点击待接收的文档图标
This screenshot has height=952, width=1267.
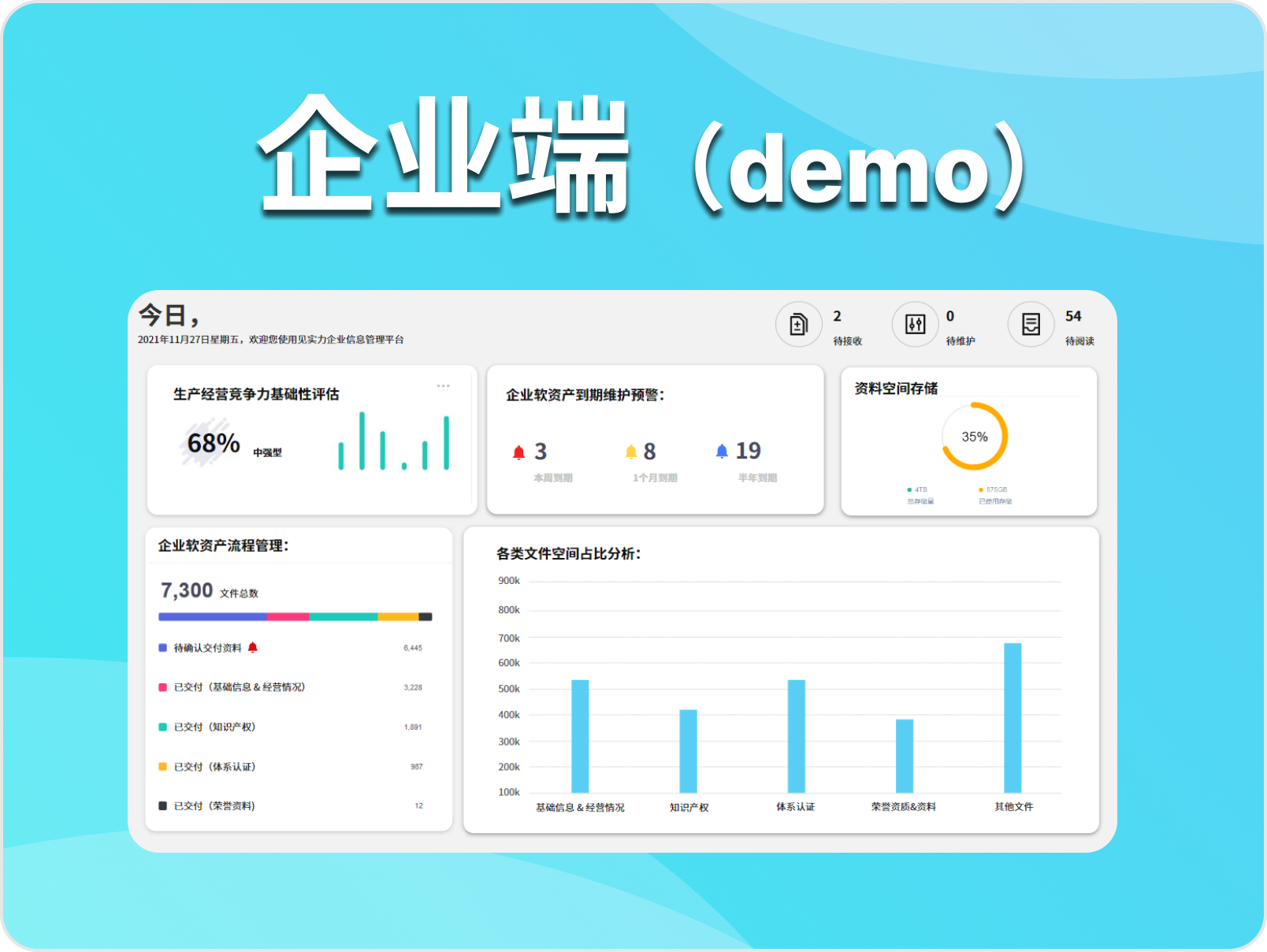coord(798,325)
